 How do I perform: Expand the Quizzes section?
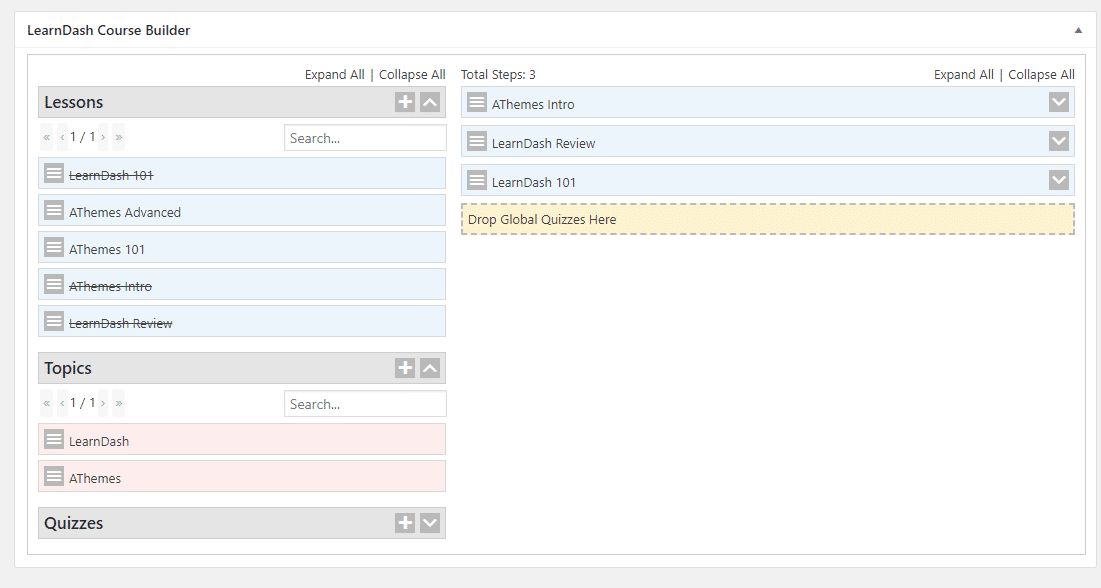point(430,523)
